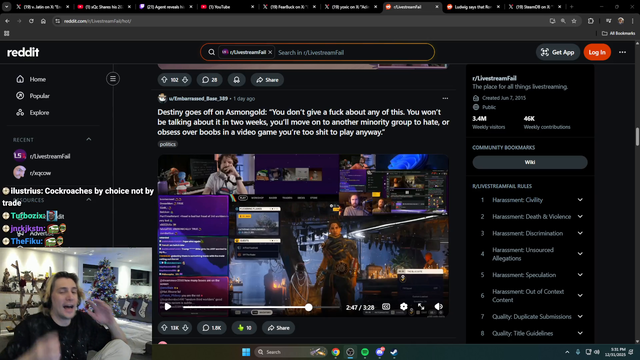Open the Destiny goes off on Asmongold post title
640x360 pixels.
(303, 122)
